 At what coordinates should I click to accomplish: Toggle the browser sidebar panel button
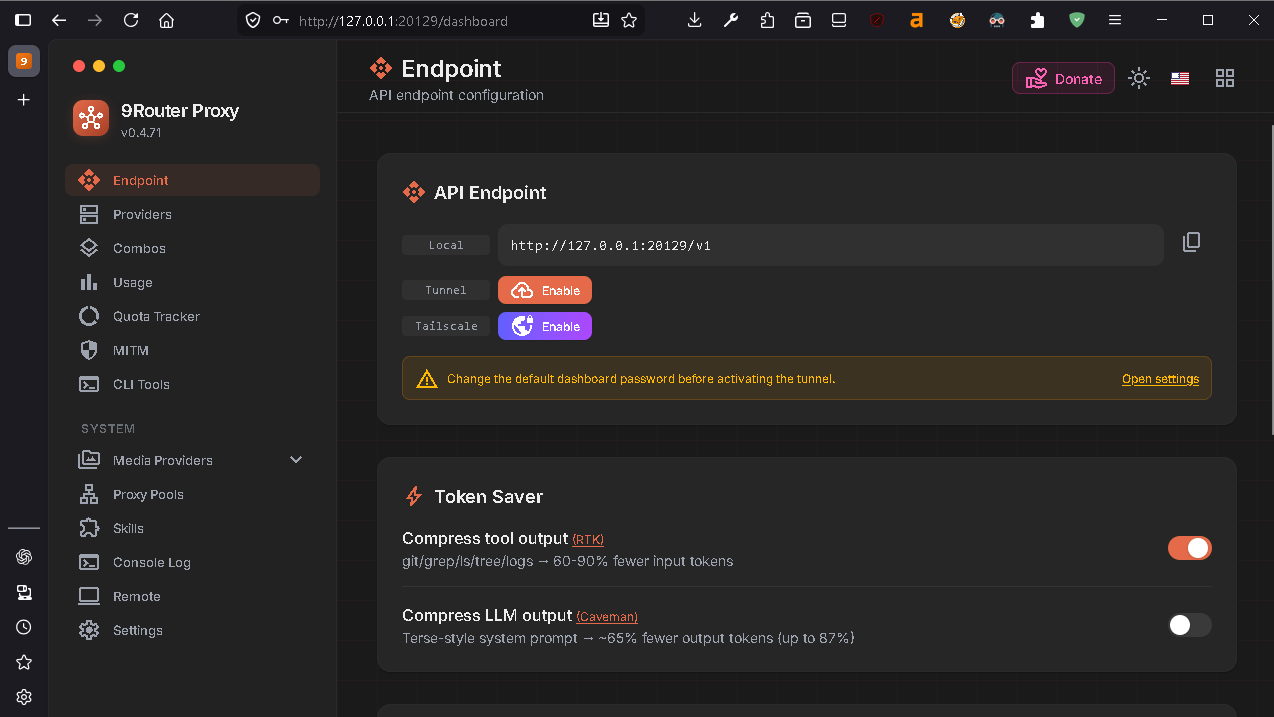pyautogui.click(x=23, y=20)
